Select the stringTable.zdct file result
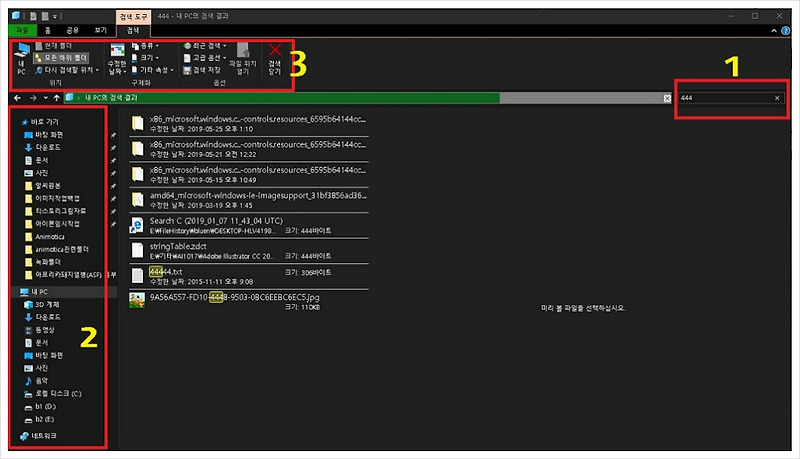Screen dimensions: 800x459 click(x=249, y=251)
